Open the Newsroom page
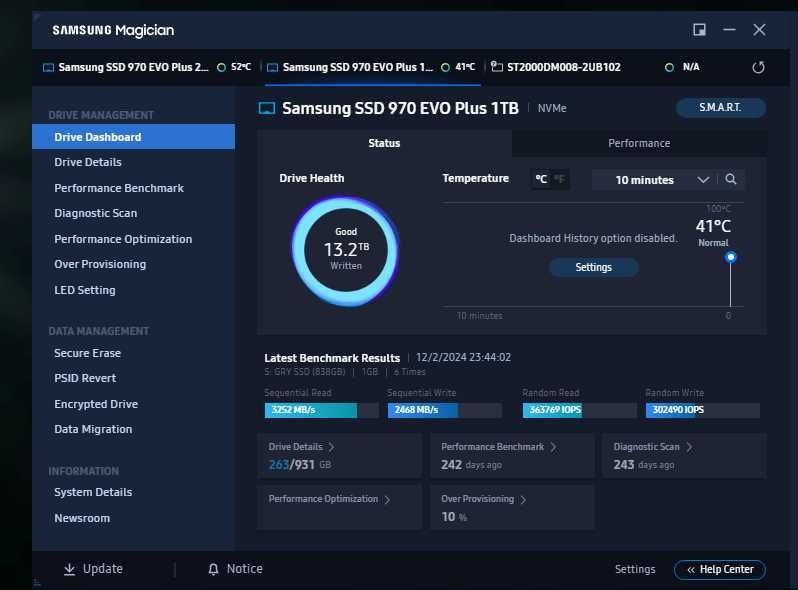This screenshot has height=590, width=798. pyautogui.click(x=133, y=518)
